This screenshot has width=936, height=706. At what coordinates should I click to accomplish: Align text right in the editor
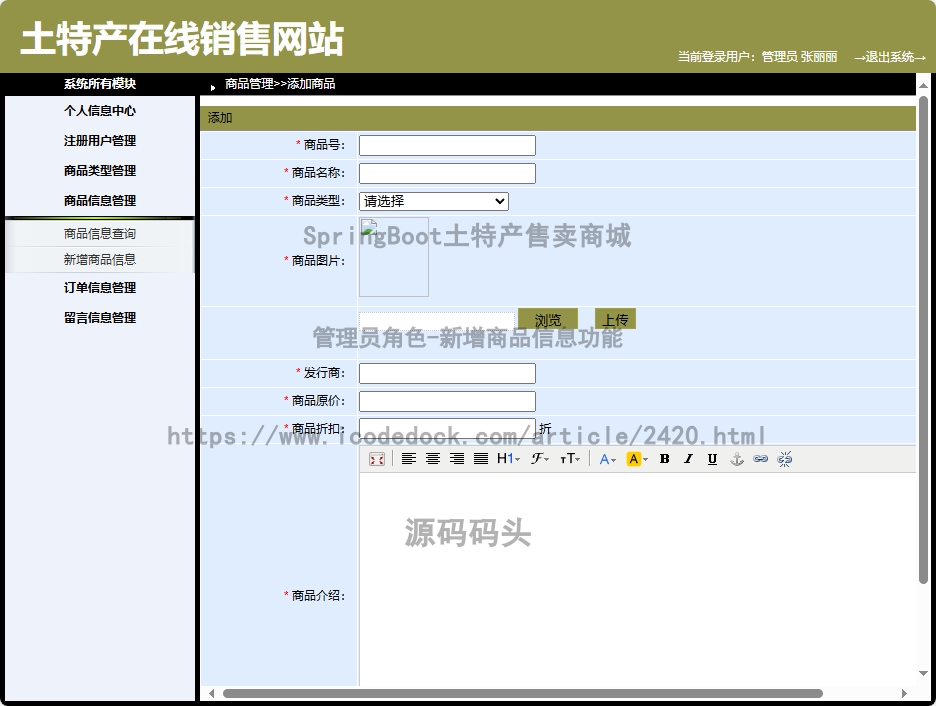[x=457, y=459]
